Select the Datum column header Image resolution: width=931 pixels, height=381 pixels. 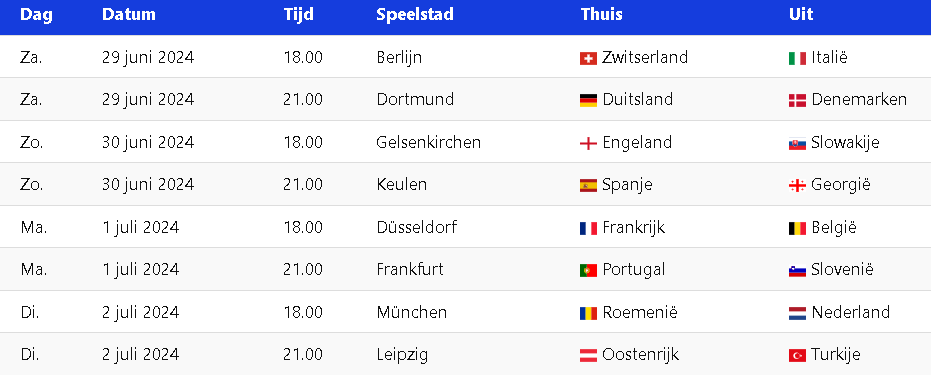click(129, 15)
